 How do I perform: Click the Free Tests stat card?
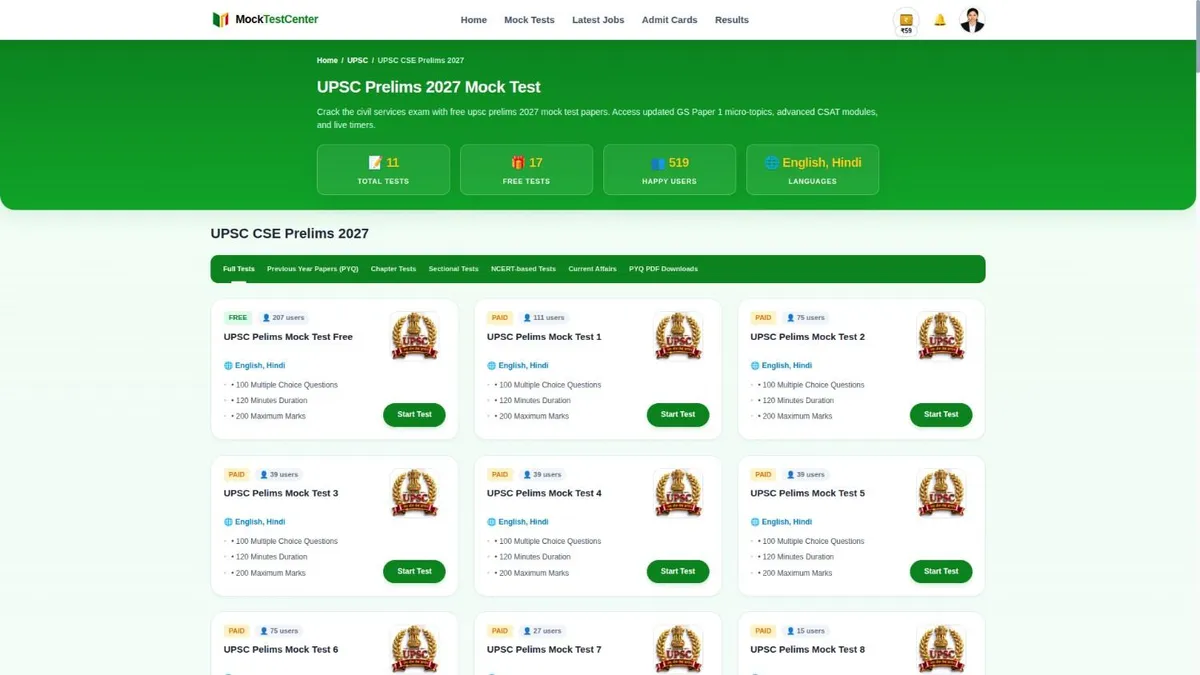pyautogui.click(x=526, y=169)
